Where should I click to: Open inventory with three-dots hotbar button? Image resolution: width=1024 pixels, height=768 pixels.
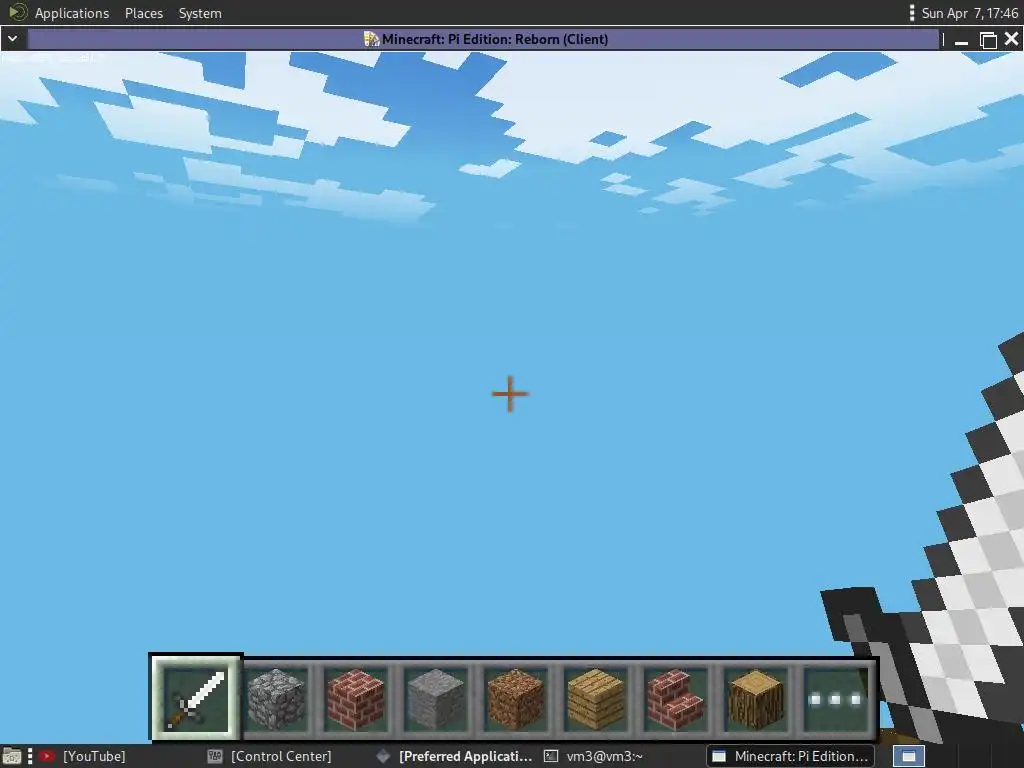pyautogui.click(x=835, y=698)
